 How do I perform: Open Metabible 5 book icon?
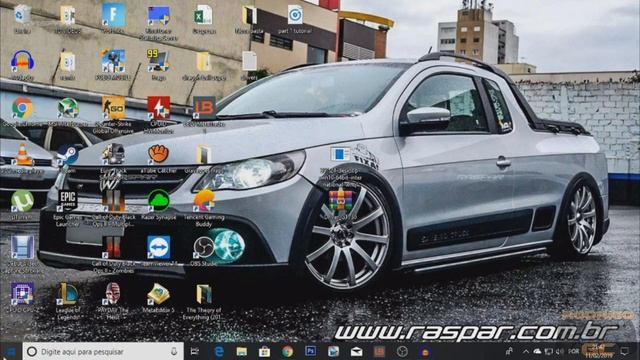158,294
